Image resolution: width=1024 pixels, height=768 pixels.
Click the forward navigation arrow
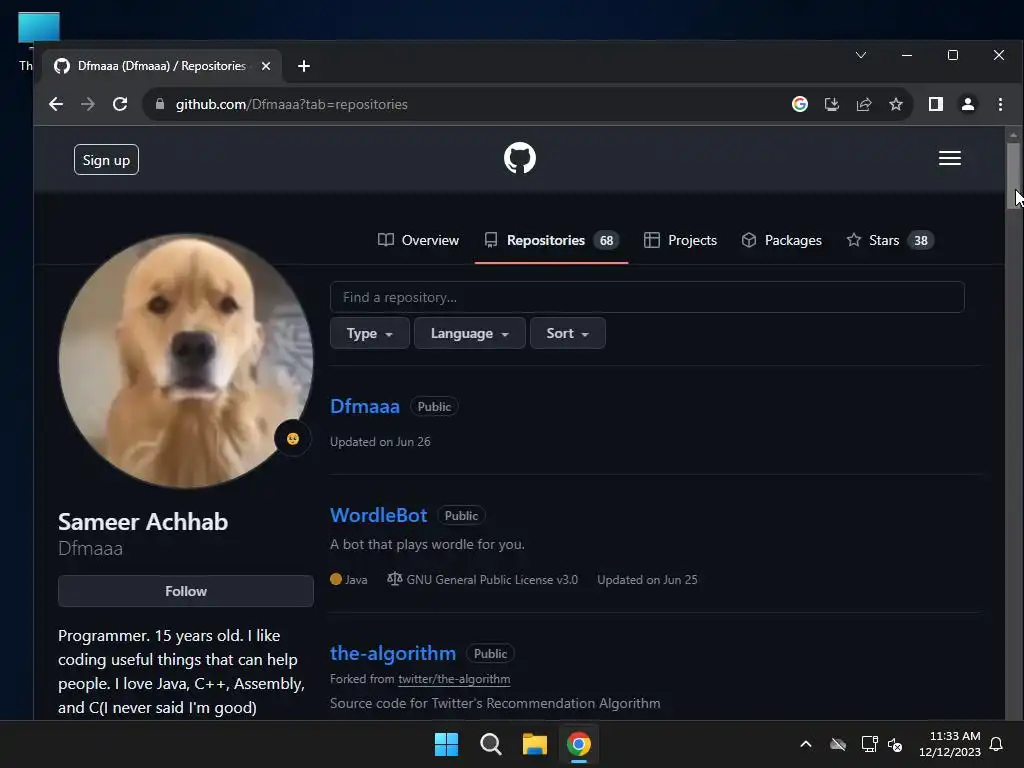tap(88, 104)
